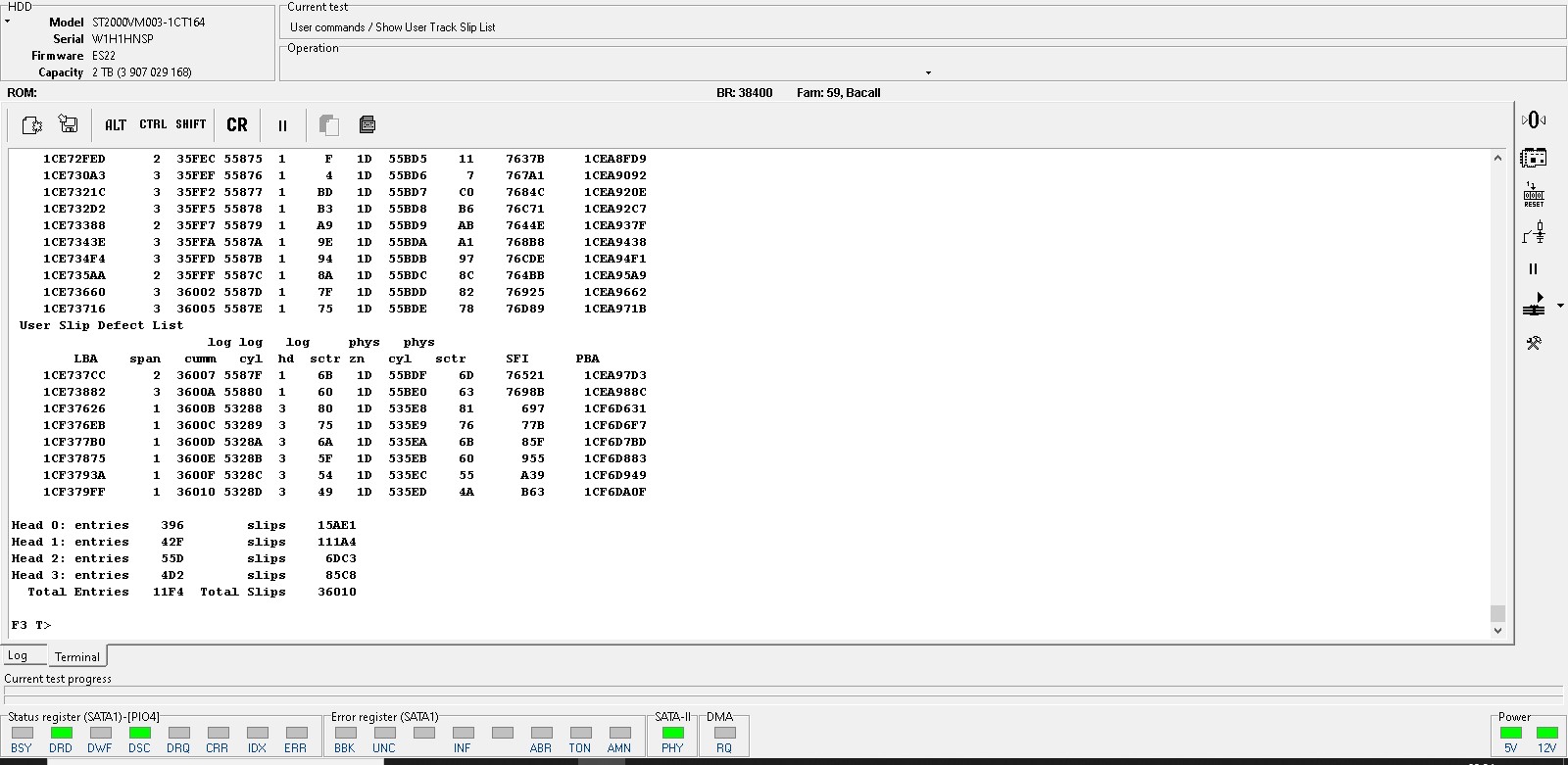Open the controller board icon in sidebar
1568x765 pixels.
click(x=1534, y=157)
